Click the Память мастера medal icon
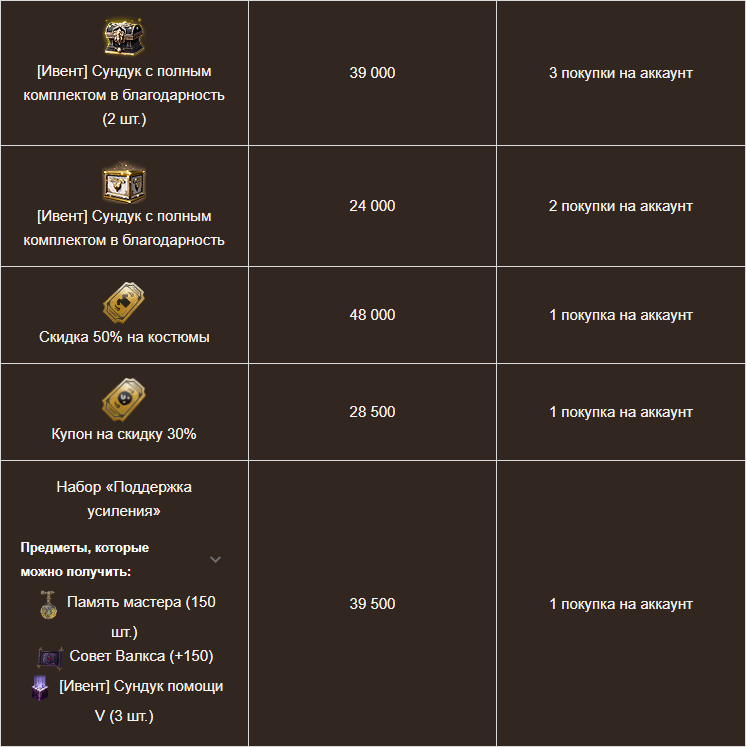This screenshot has width=746, height=747. pyautogui.click(x=49, y=605)
